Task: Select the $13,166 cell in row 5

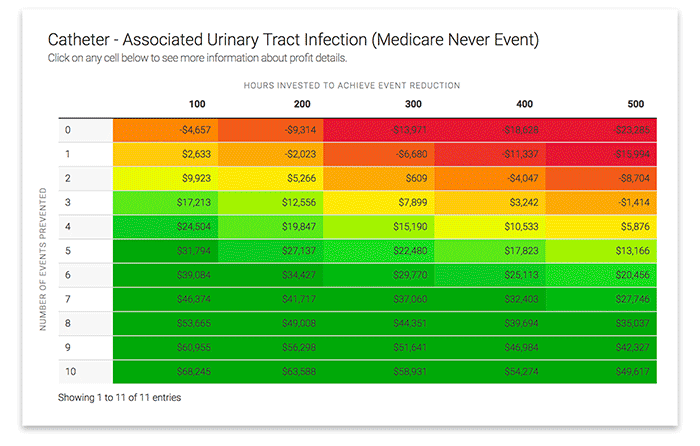Action: pyautogui.click(x=601, y=251)
